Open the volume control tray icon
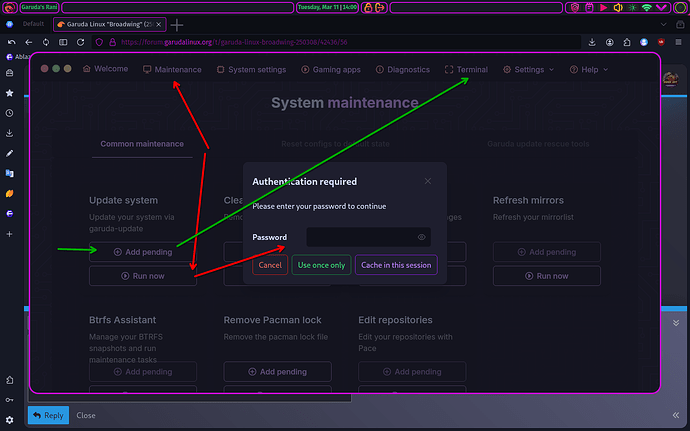The width and height of the screenshot is (690, 431). coord(618,7)
